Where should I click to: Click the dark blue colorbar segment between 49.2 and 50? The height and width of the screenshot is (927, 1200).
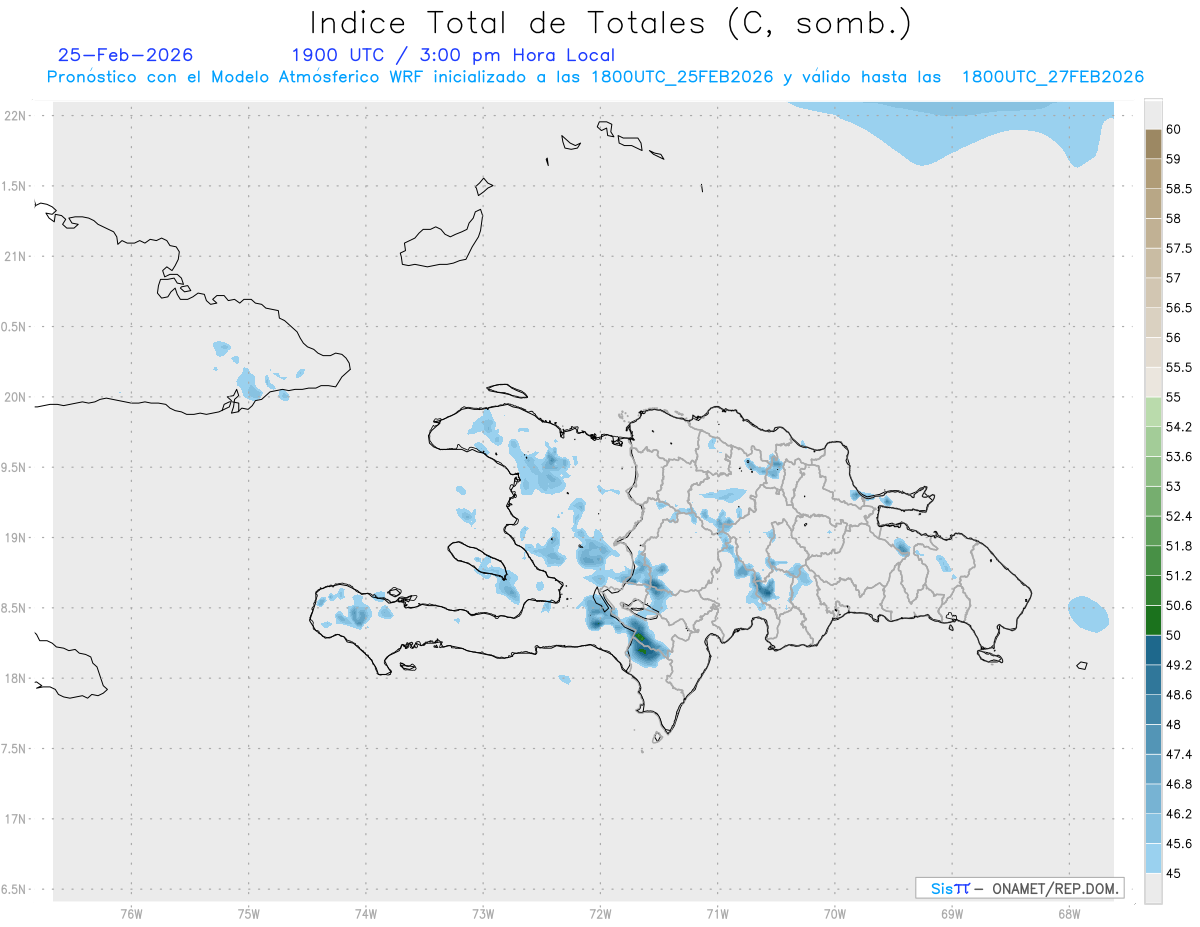point(1153,650)
